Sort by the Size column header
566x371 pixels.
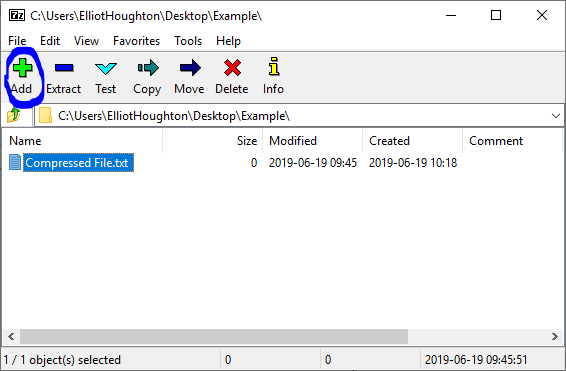[x=213, y=141]
